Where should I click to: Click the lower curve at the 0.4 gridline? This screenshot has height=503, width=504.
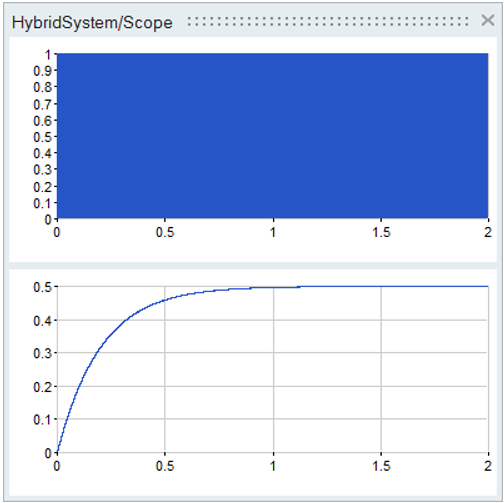[x=125, y=320]
